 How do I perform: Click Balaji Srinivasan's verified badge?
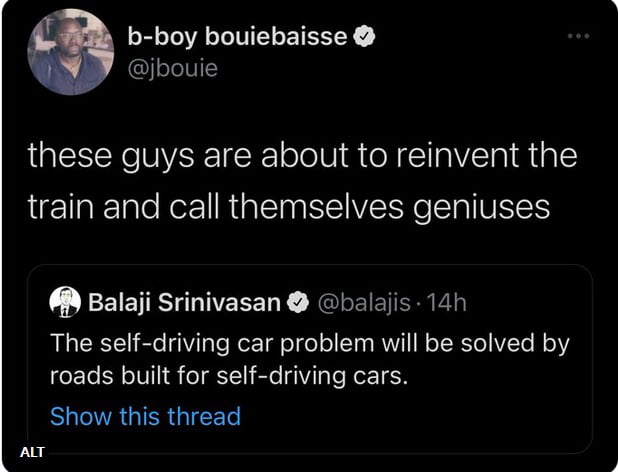pos(298,301)
